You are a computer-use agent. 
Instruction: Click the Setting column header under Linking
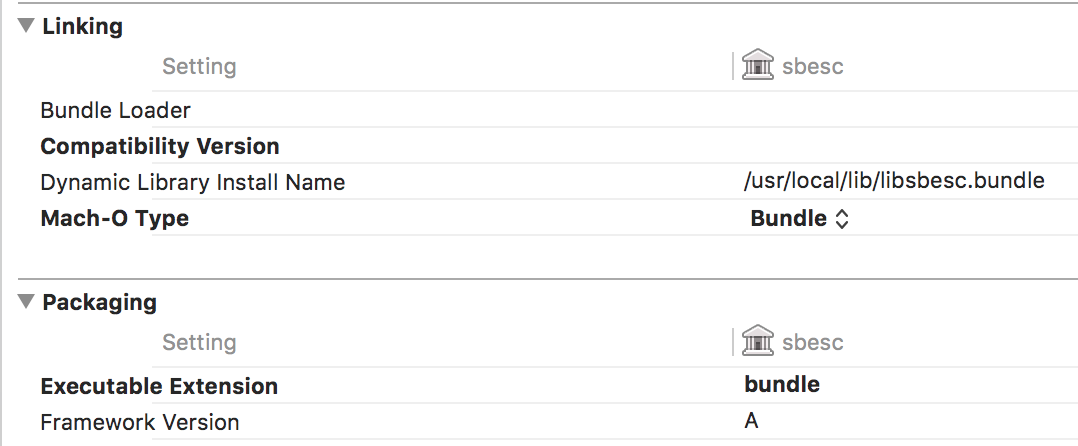coord(199,67)
